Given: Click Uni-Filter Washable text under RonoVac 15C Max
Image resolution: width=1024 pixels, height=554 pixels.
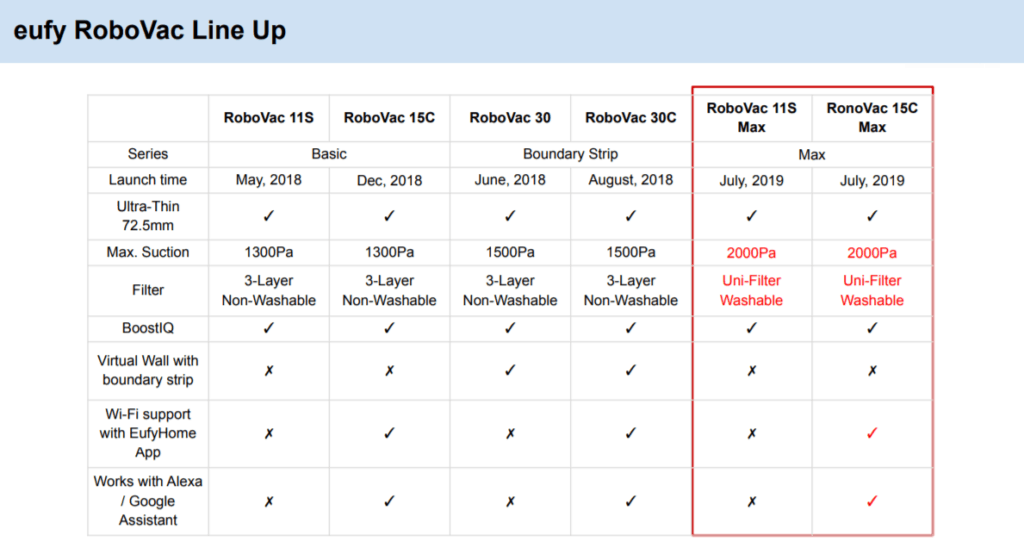Looking at the screenshot, I should click(872, 290).
